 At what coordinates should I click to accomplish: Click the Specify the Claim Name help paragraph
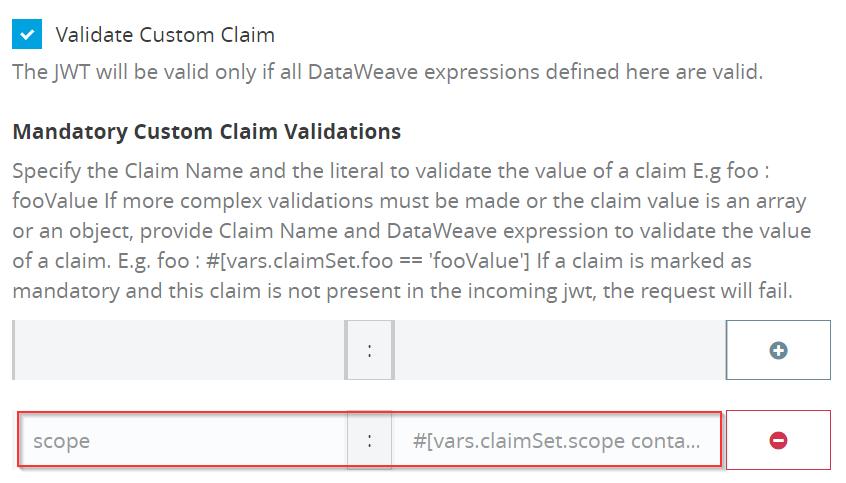[412, 231]
